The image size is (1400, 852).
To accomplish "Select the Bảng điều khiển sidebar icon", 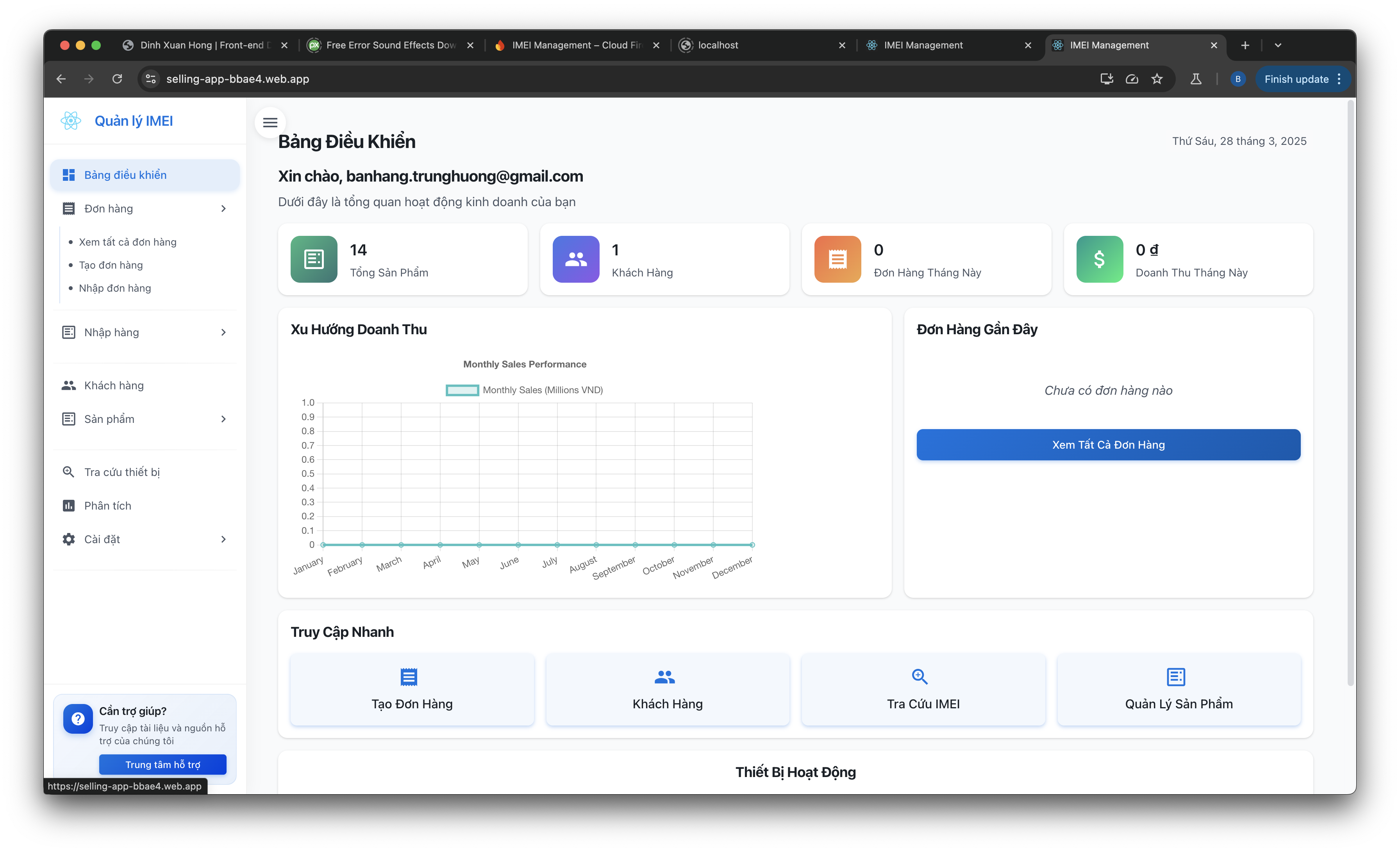I will [69, 175].
